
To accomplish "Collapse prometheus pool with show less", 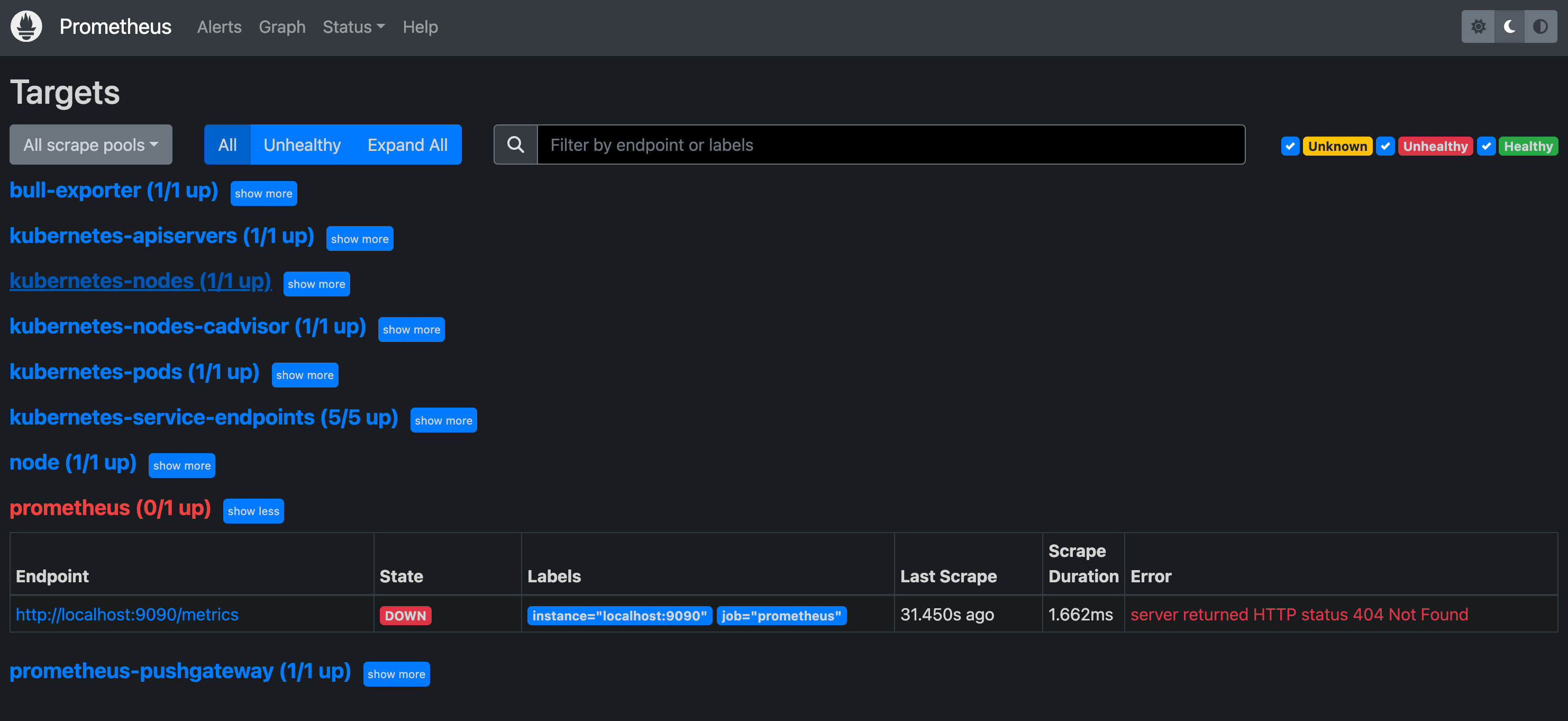I will point(253,511).
